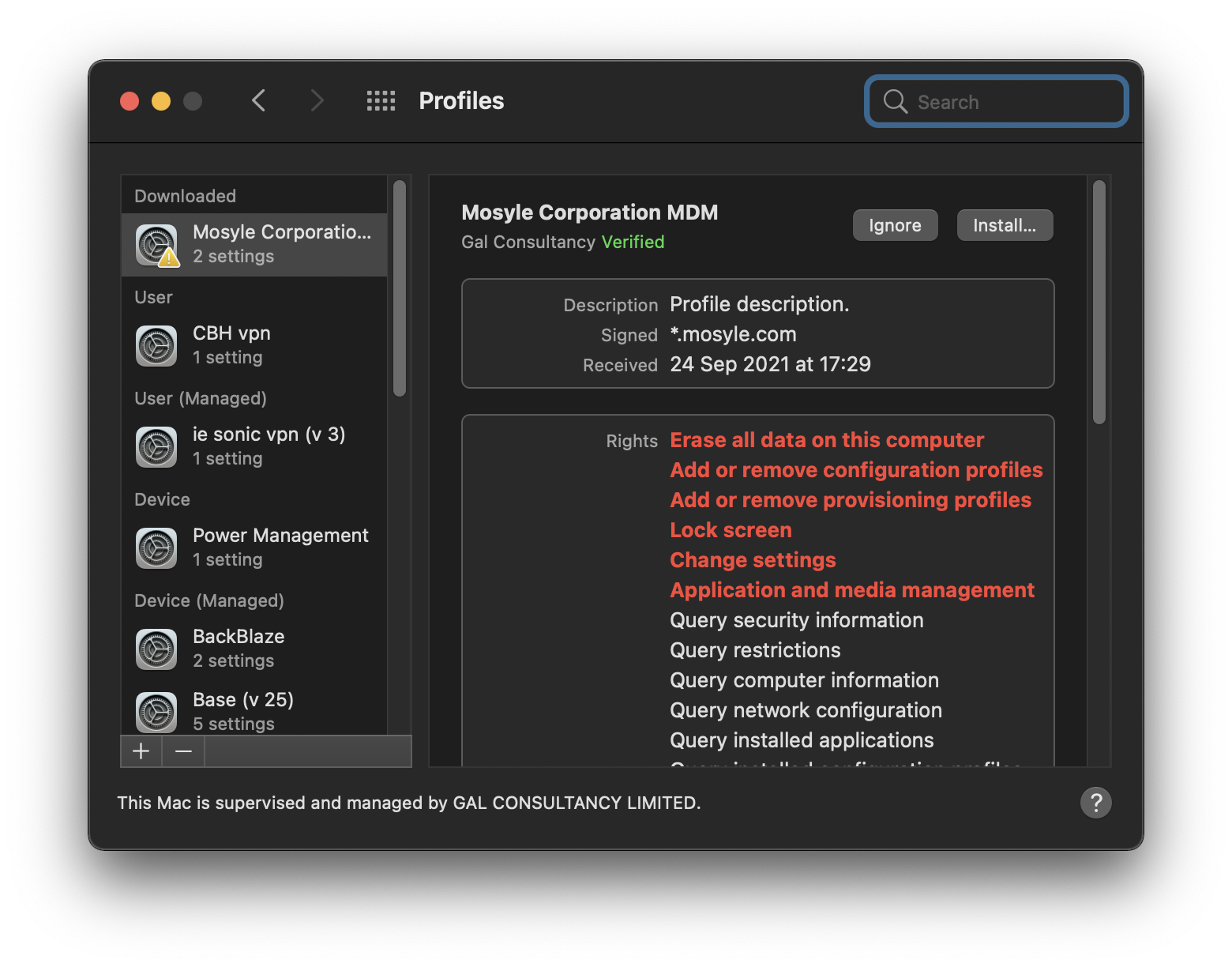Click 'Query restrictions'
The width and height of the screenshot is (1232, 967).
point(755,650)
